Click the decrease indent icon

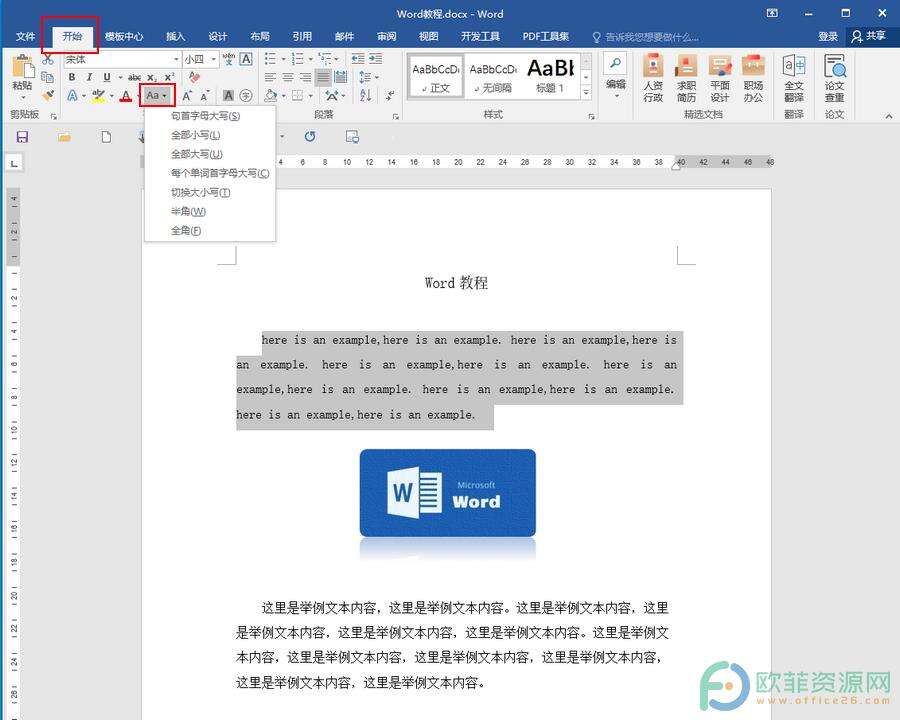point(358,59)
